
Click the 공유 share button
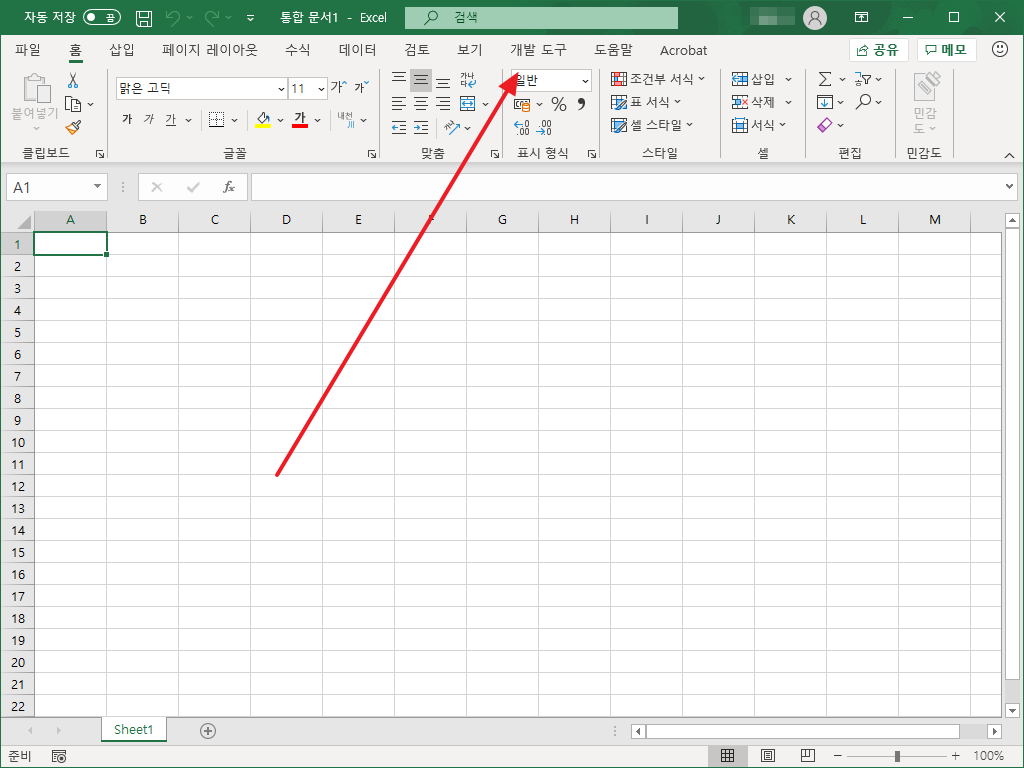point(878,50)
